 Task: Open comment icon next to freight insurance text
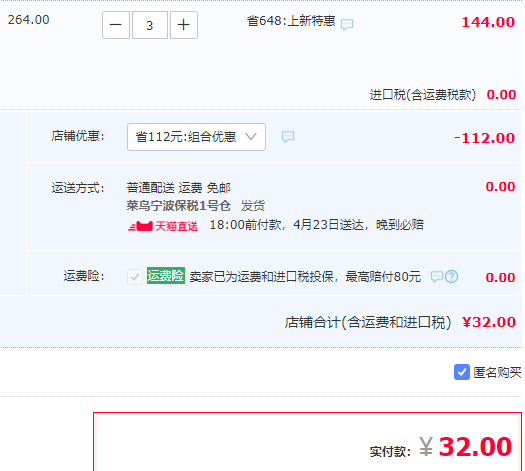tap(437, 277)
